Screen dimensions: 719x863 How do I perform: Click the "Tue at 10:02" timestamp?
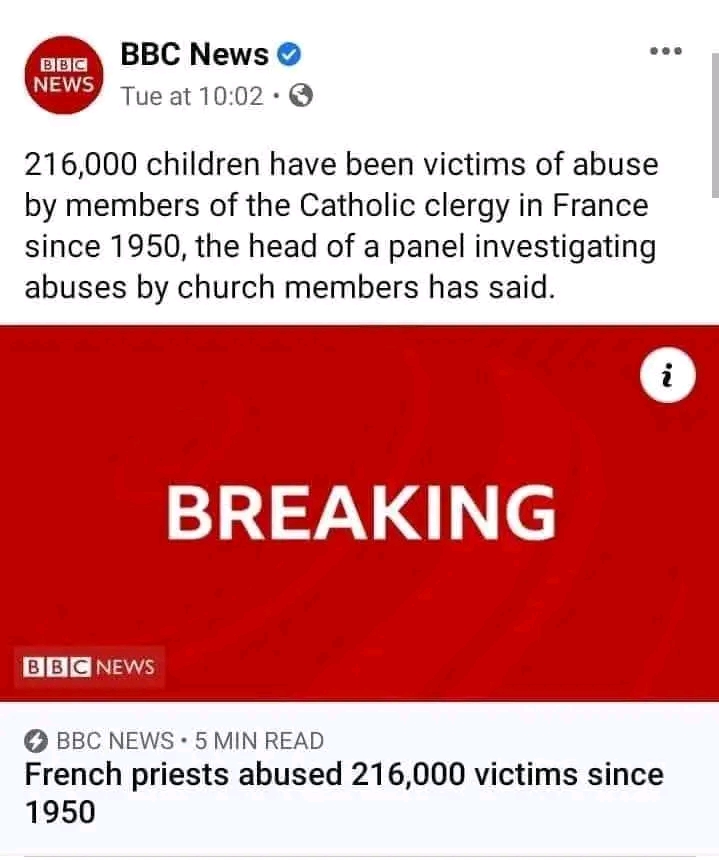[x=192, y=97]
